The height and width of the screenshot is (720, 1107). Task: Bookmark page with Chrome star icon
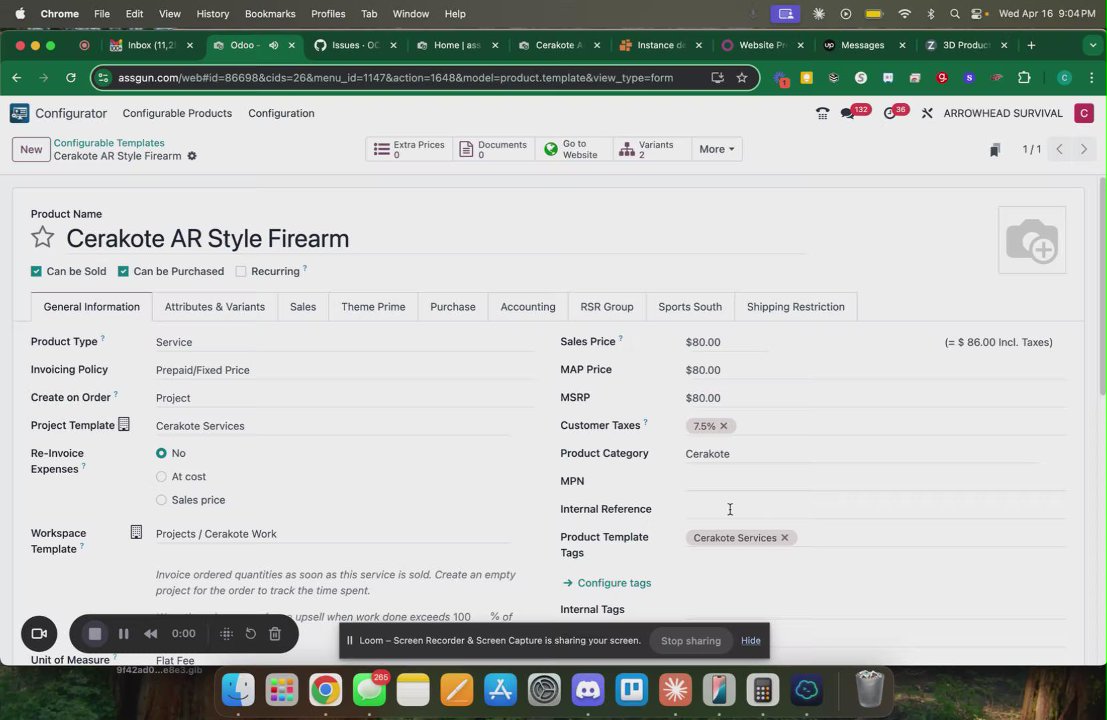(x=741, y=78)
